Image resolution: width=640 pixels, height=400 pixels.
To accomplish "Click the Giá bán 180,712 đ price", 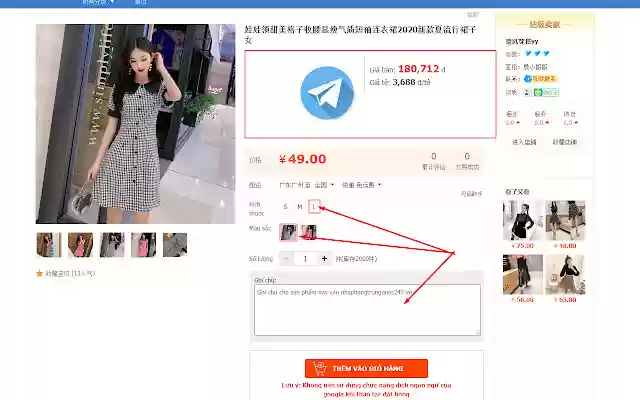I will tap(407, 69).
